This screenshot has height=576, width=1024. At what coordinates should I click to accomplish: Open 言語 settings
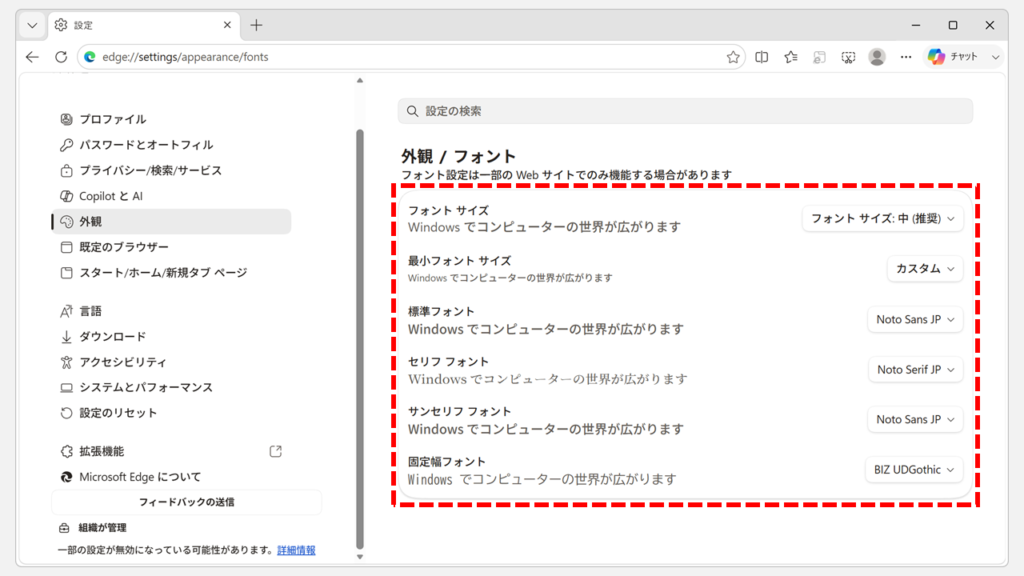click(171, 311)
